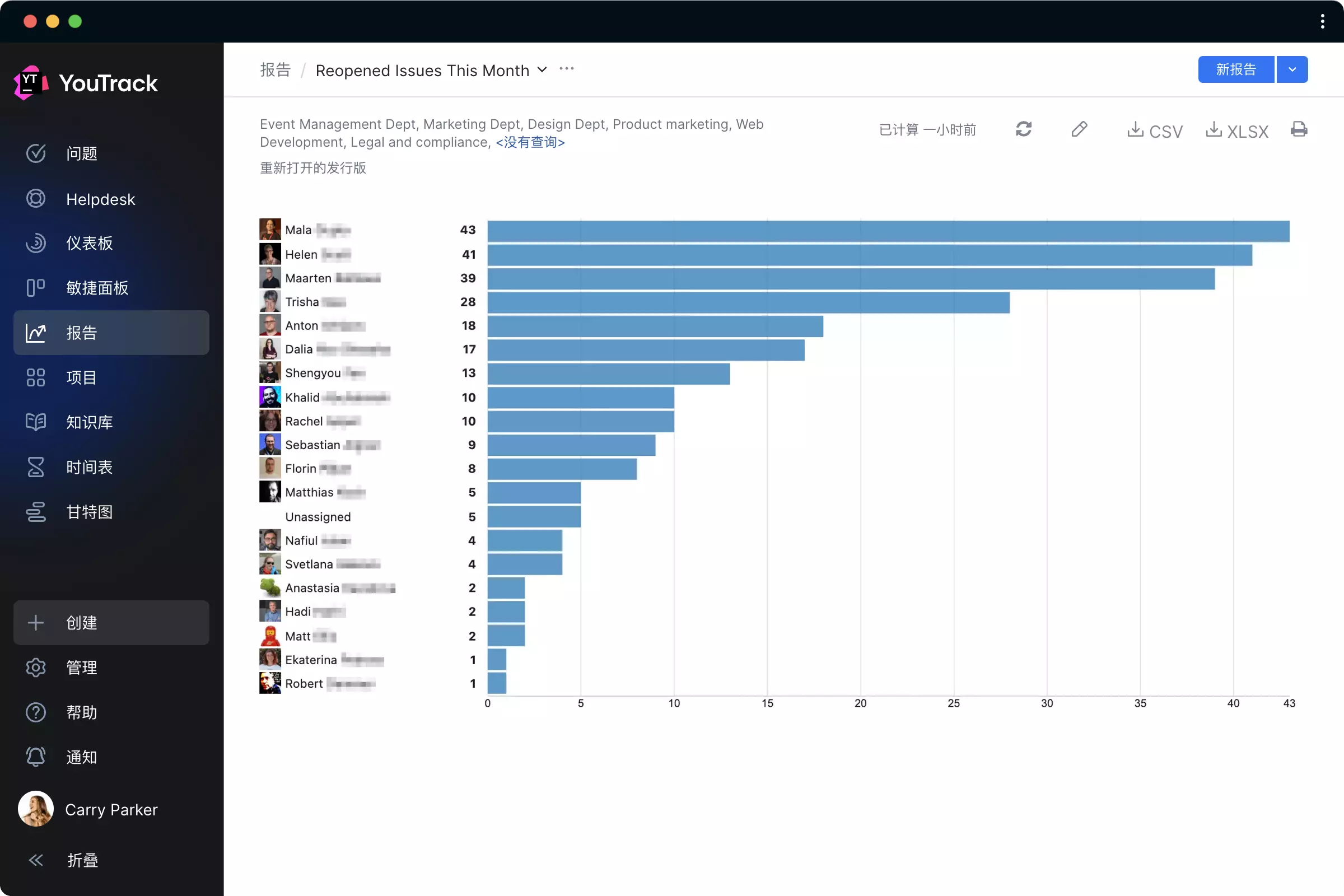Click Carry Parker's profile avatar

[x=36, y=809]
